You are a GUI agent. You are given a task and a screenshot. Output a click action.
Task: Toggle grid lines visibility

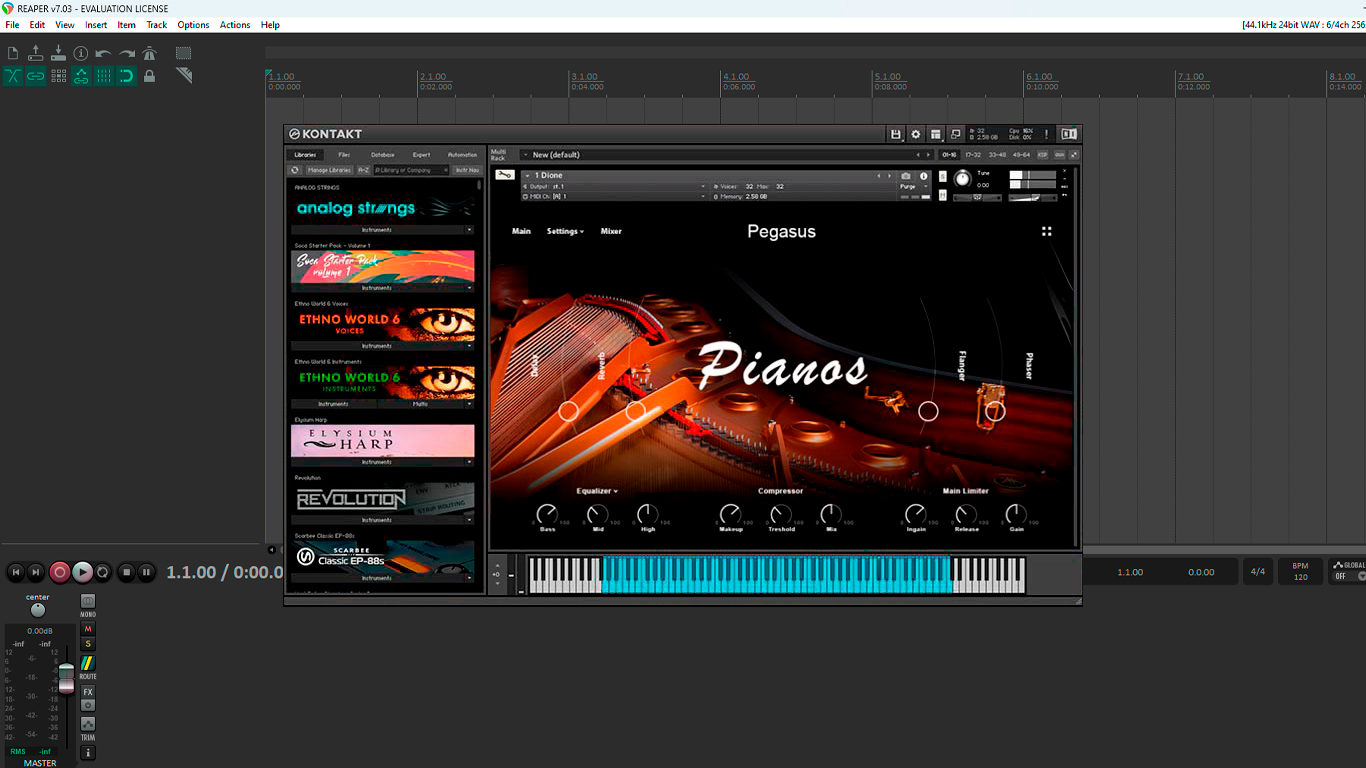click(x=104, y=76)
